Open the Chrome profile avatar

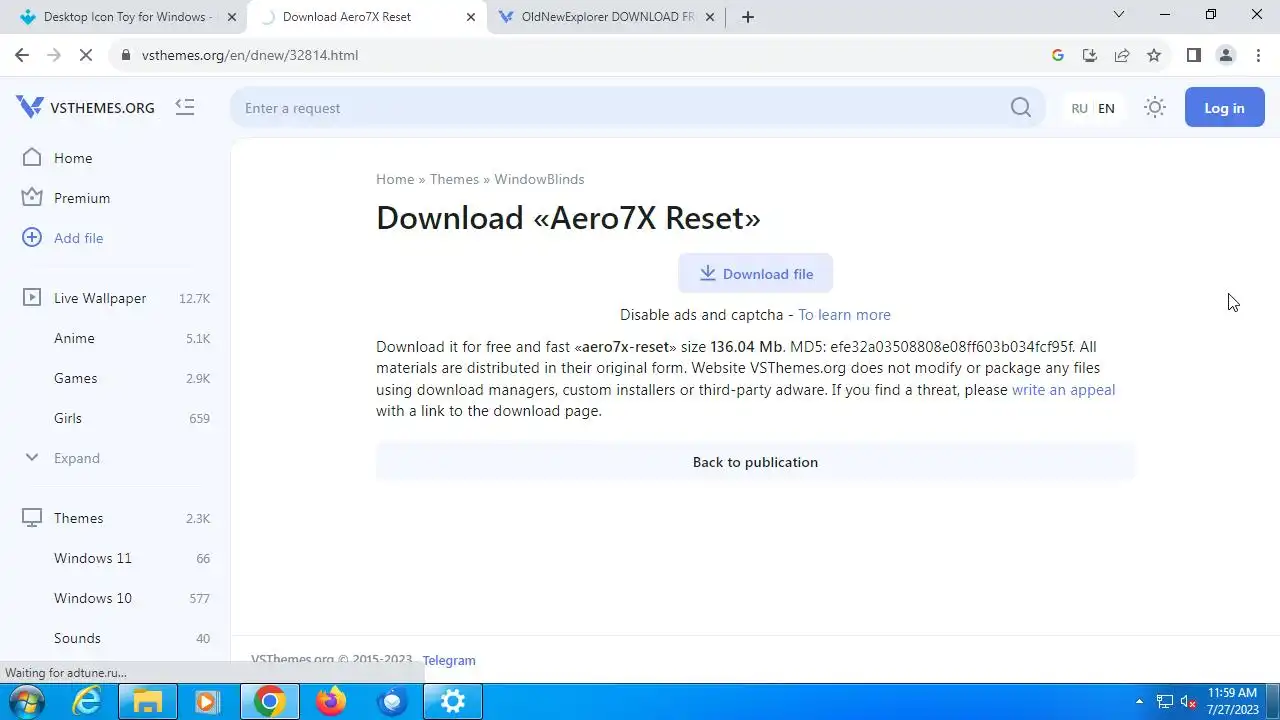point(1226,55)
